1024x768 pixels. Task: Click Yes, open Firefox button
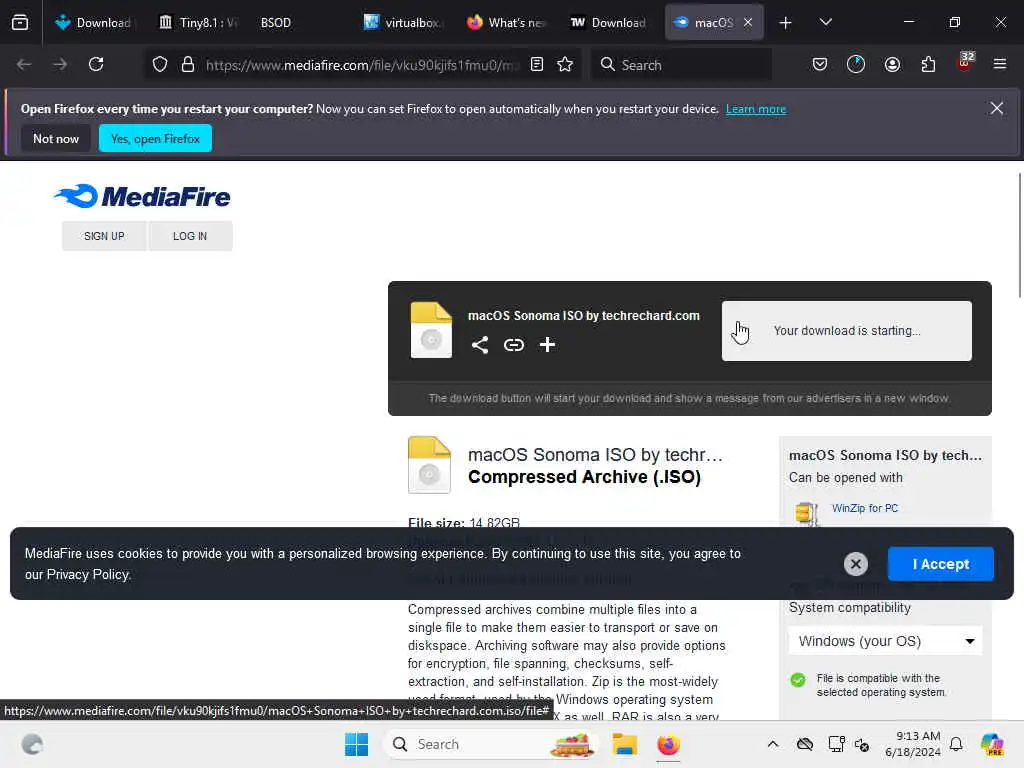click(x=155, y=138)
